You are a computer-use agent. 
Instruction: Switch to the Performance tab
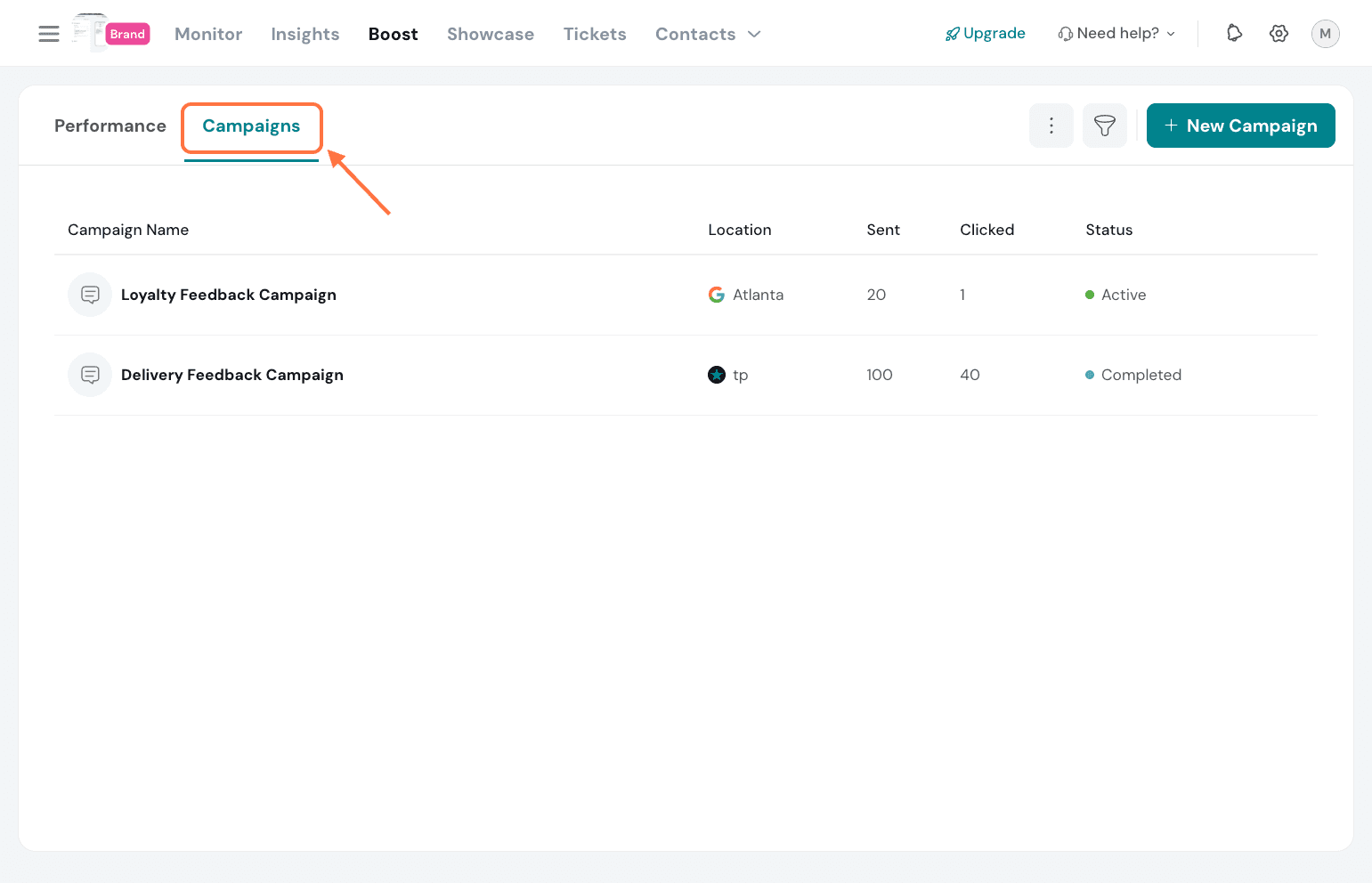tap(110, 126)
